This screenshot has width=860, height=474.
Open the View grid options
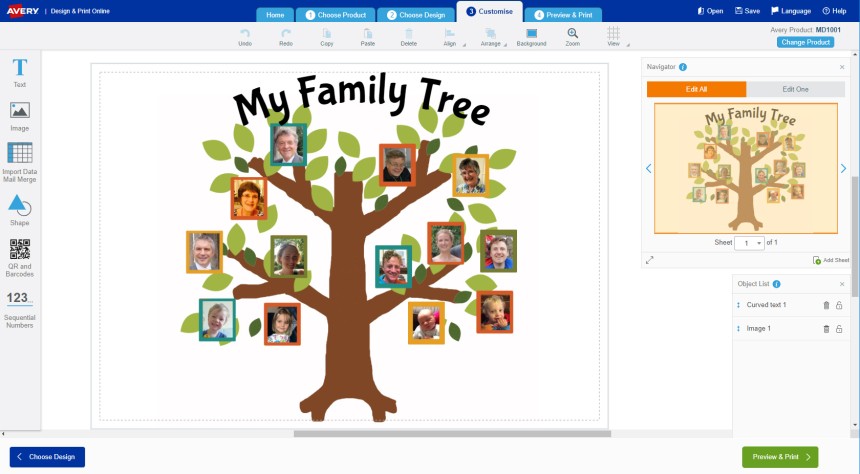pyautogui.click(x=614, y=37)
